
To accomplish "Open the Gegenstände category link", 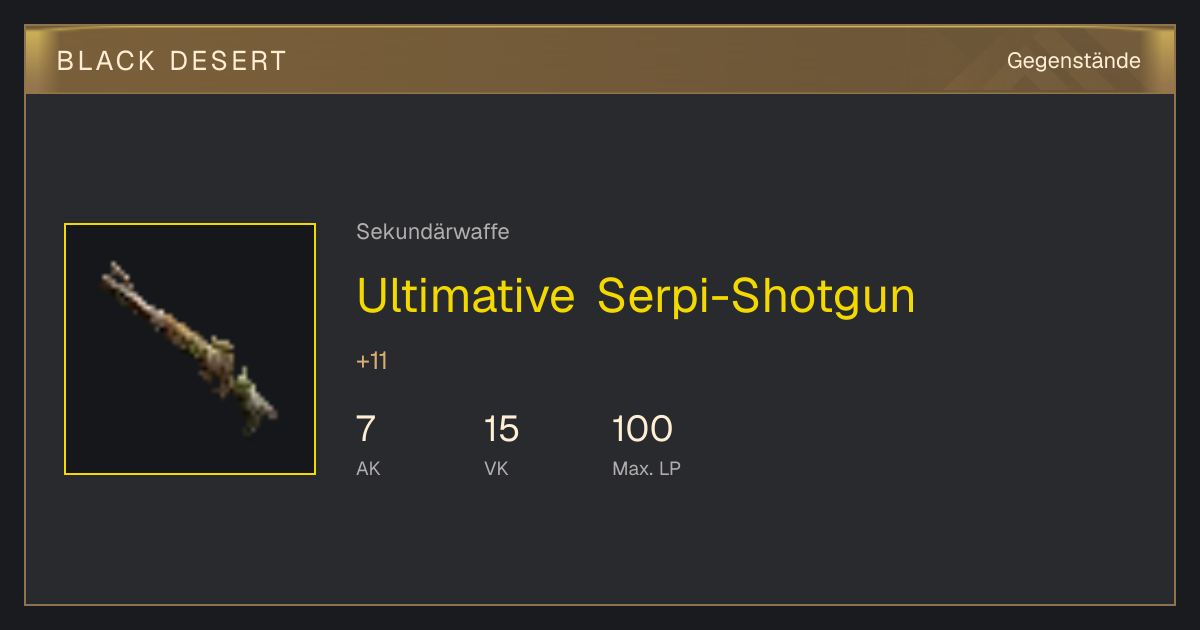I will pos(1073,61).
